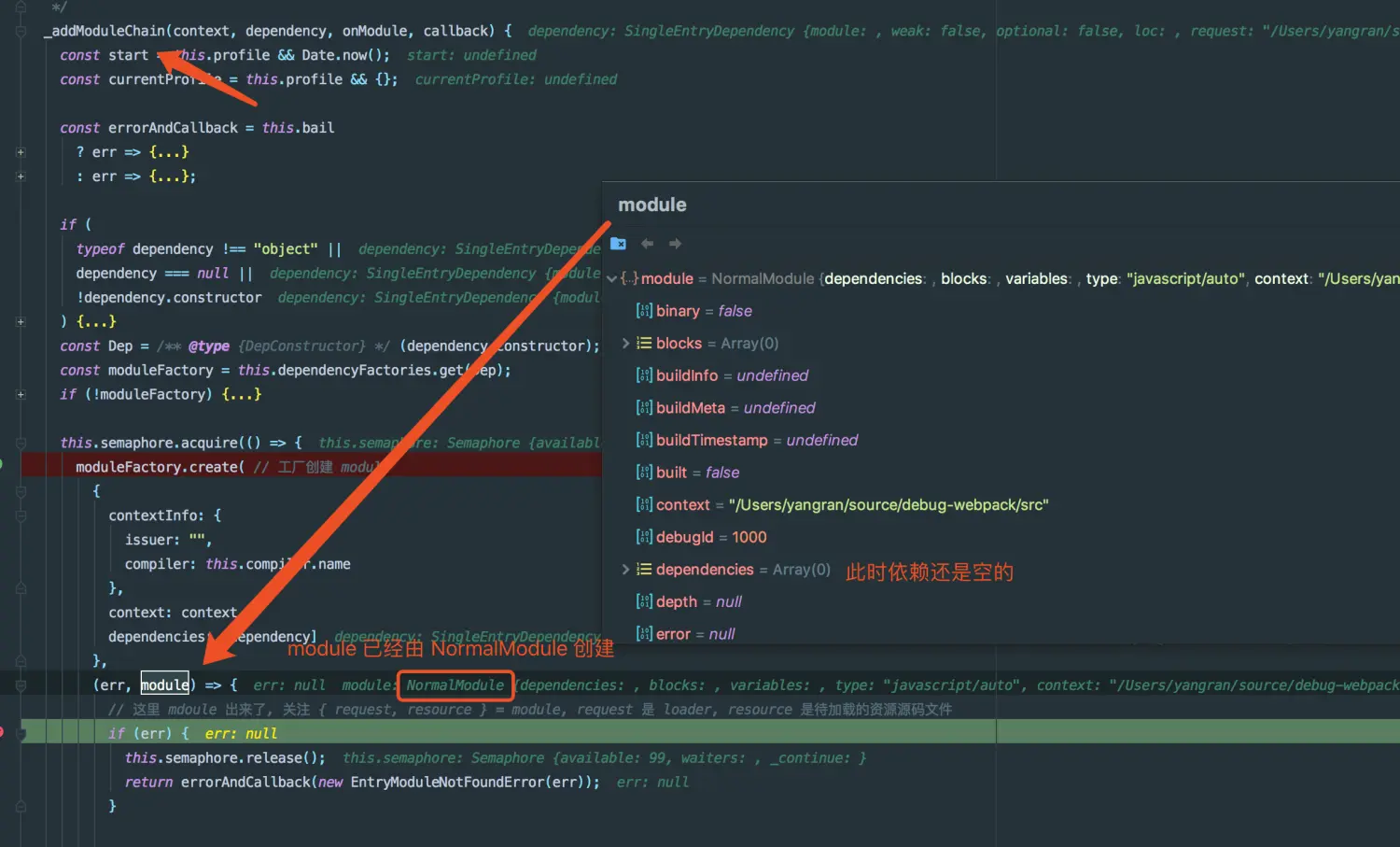Click the back arrow in module popup

[647, 244]
